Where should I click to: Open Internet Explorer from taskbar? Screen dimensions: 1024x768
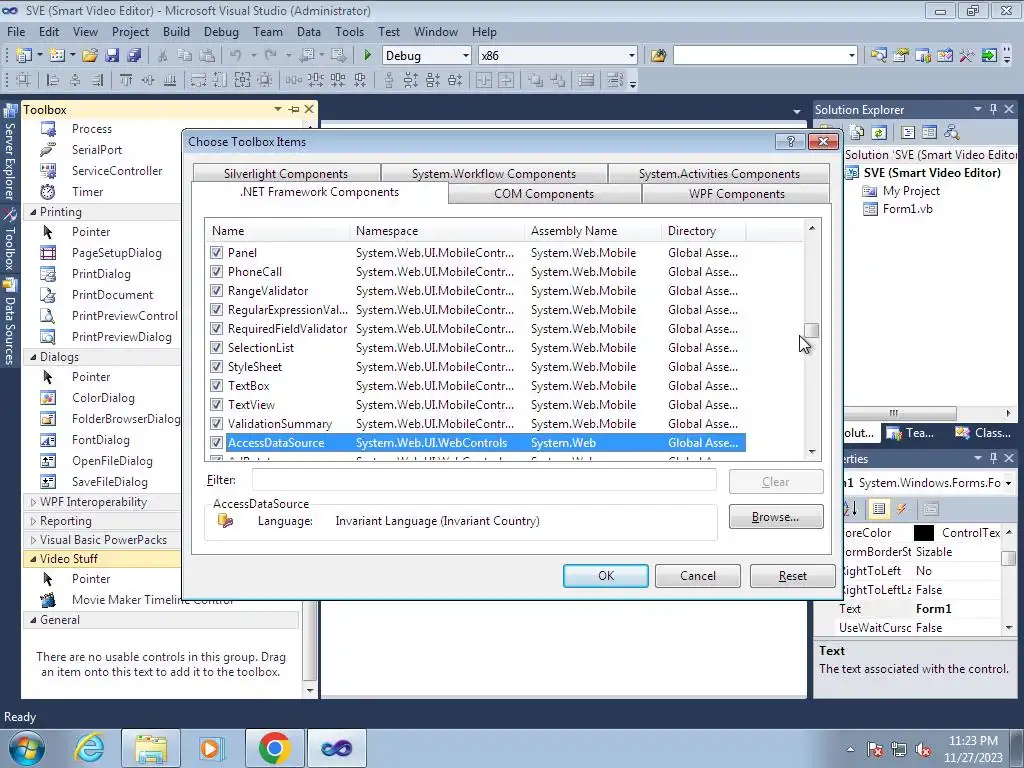[x=89, y=748]
